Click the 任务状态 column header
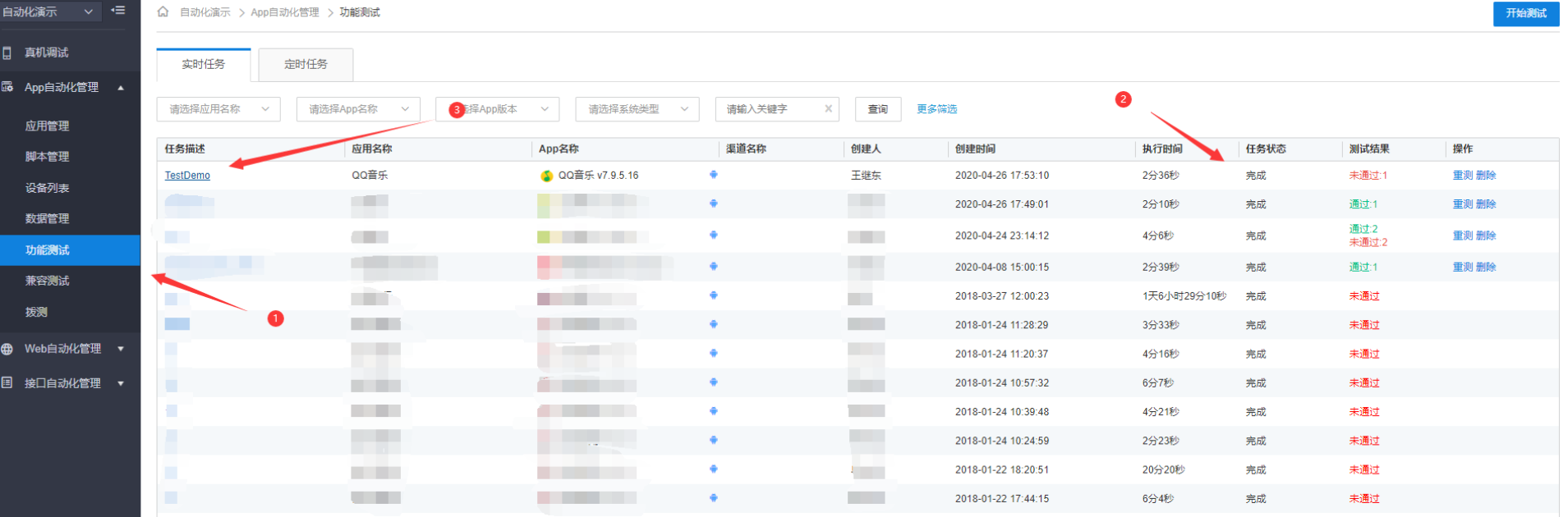 point(1266,149)
